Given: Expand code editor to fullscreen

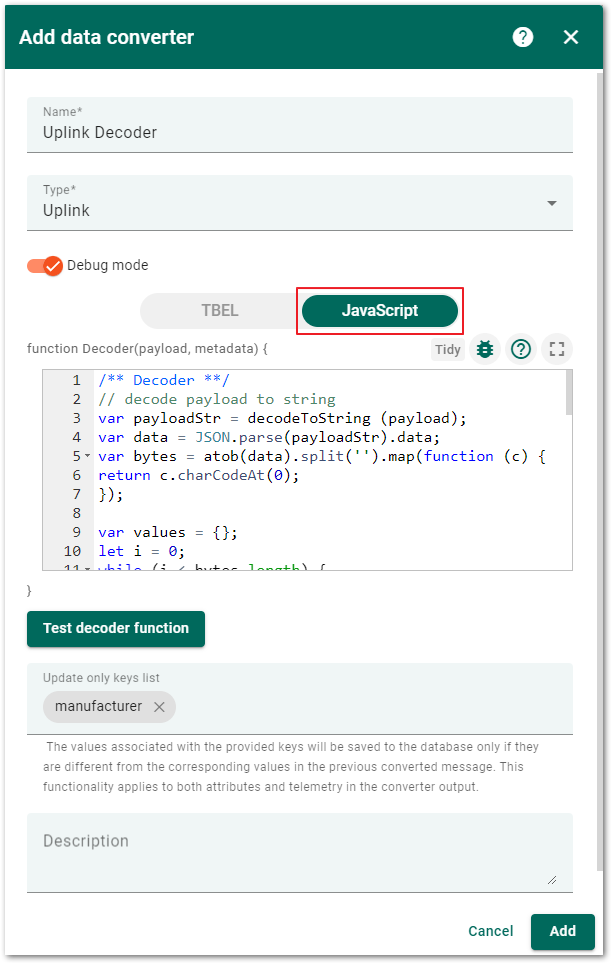Looking at the screenshot, I should 557,349.
